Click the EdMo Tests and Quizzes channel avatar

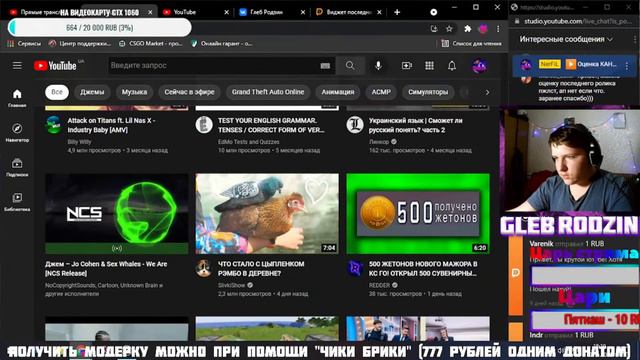[204, 124]
